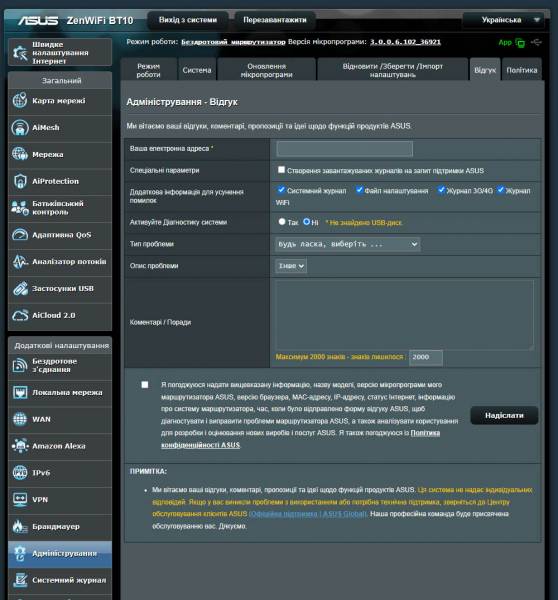
Task: Enable ASUS support debug log creation checkbox
Action: [281, 170]
